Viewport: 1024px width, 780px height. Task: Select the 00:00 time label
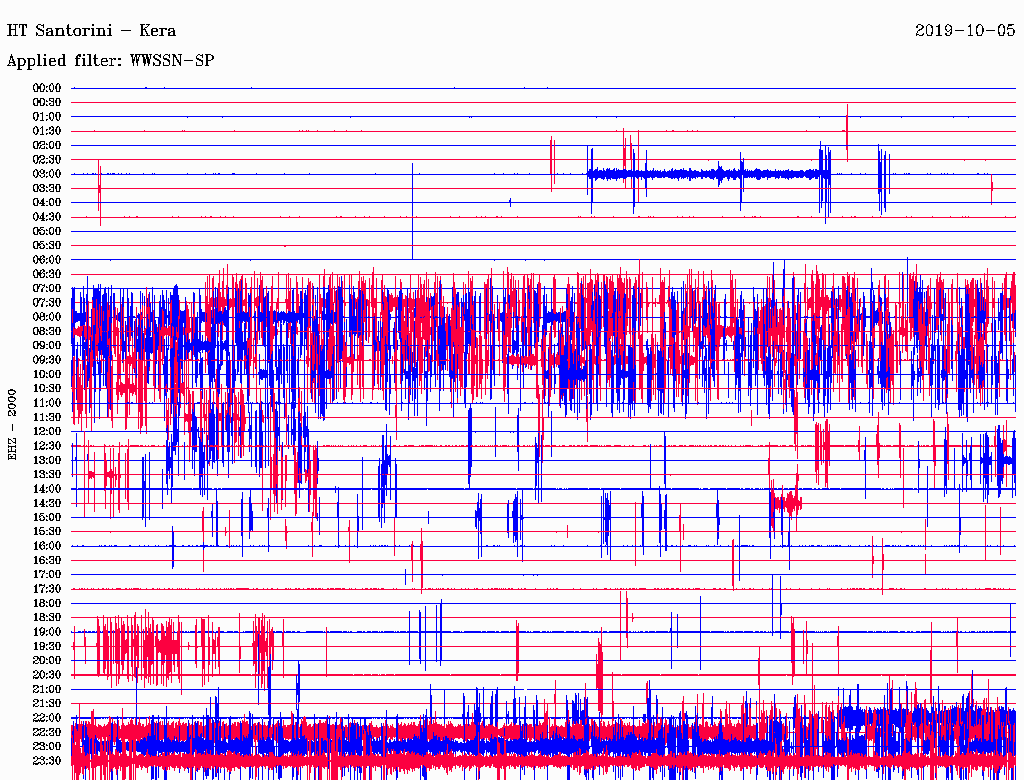[47, 88]
